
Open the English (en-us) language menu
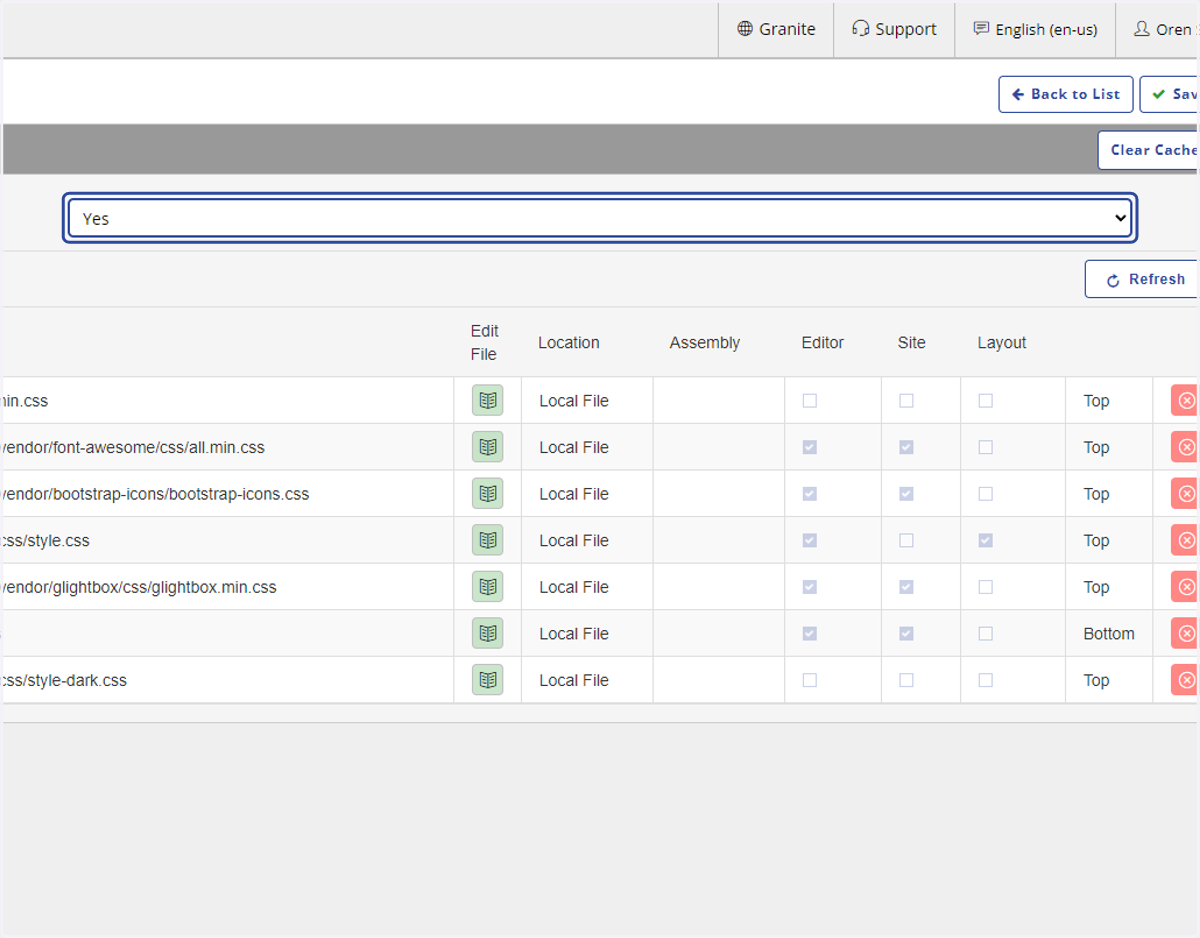click(1035, 29)
